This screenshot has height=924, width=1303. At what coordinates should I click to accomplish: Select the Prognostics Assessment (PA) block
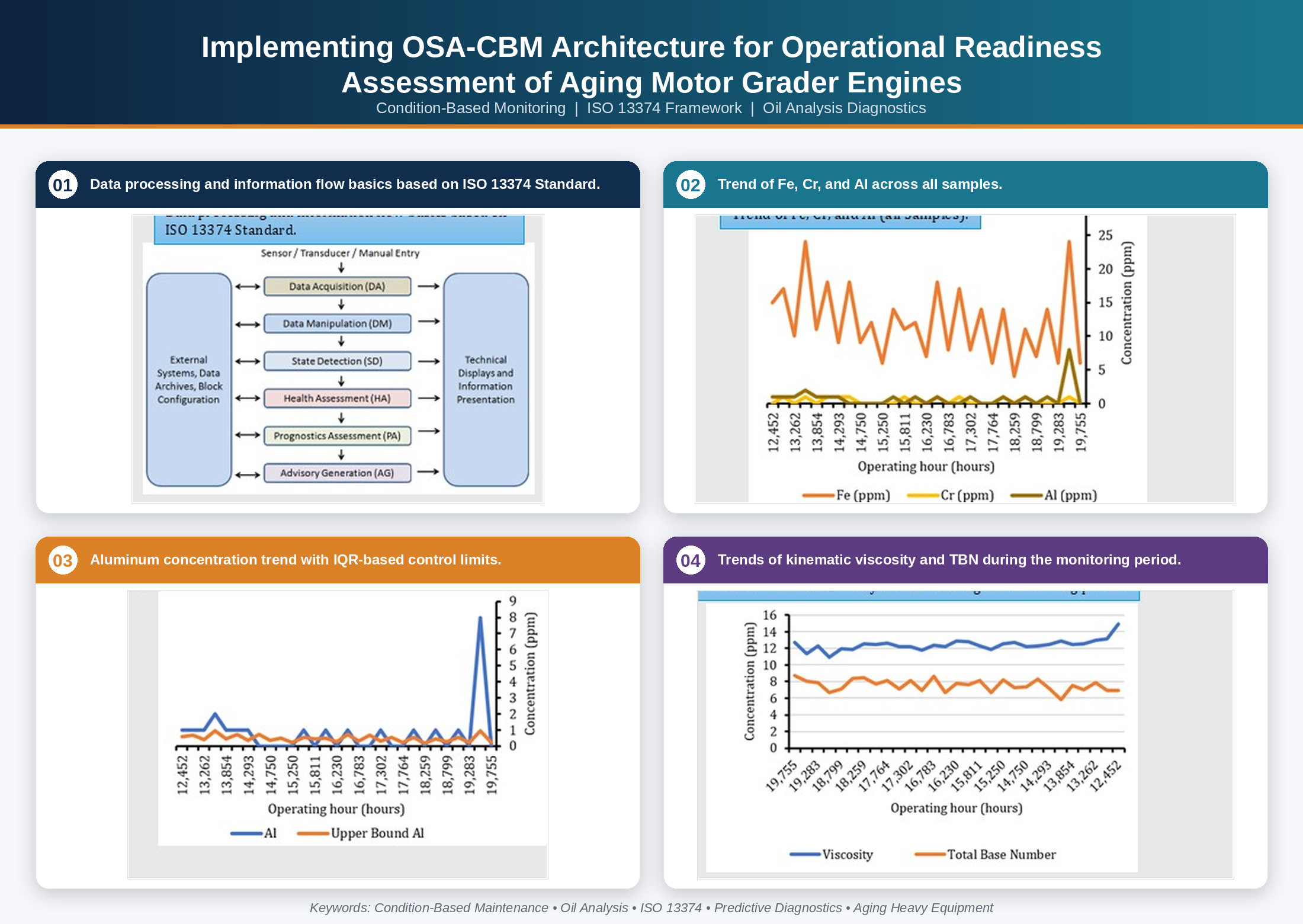pyautogui.click(x=337, y=436)
